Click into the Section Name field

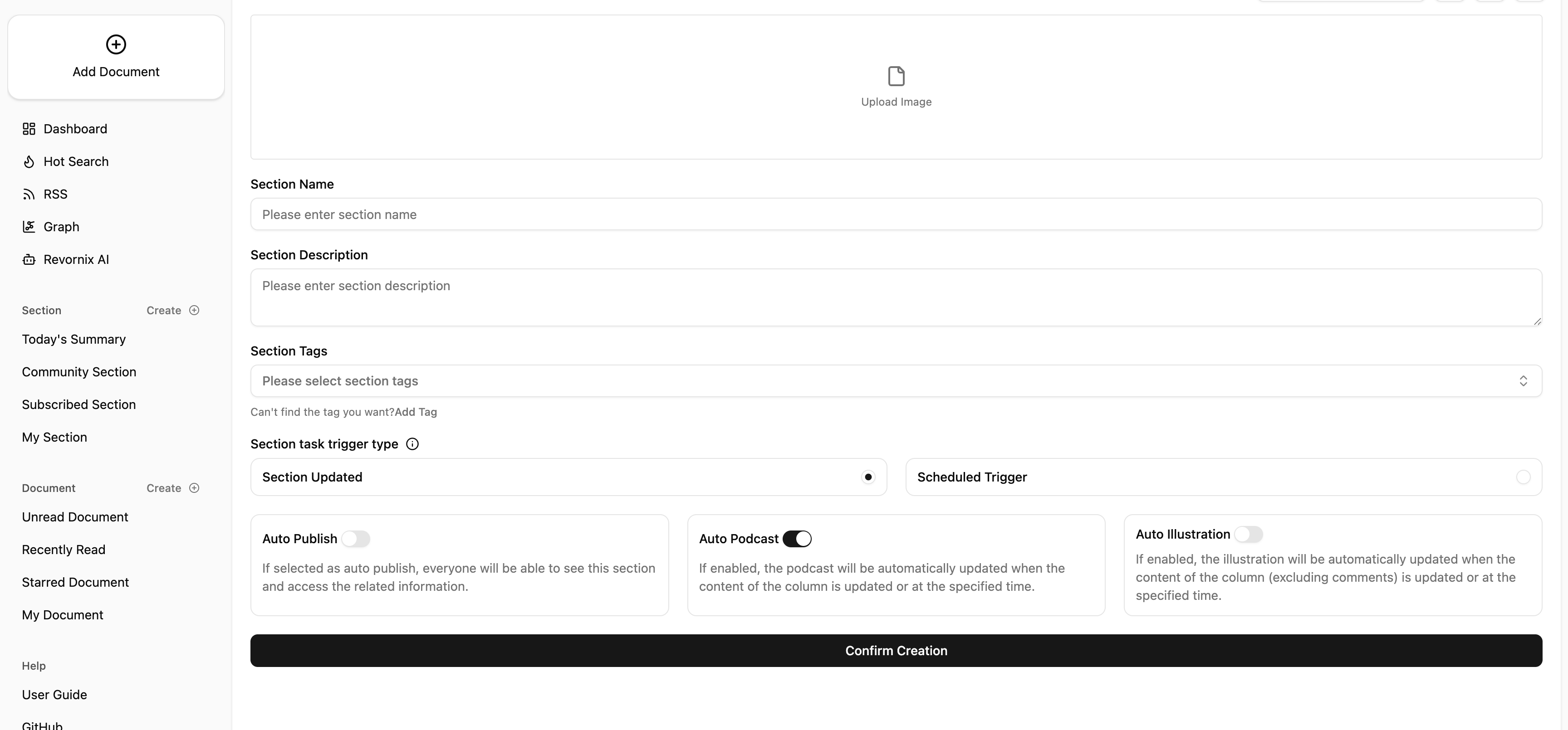[896, 214]
